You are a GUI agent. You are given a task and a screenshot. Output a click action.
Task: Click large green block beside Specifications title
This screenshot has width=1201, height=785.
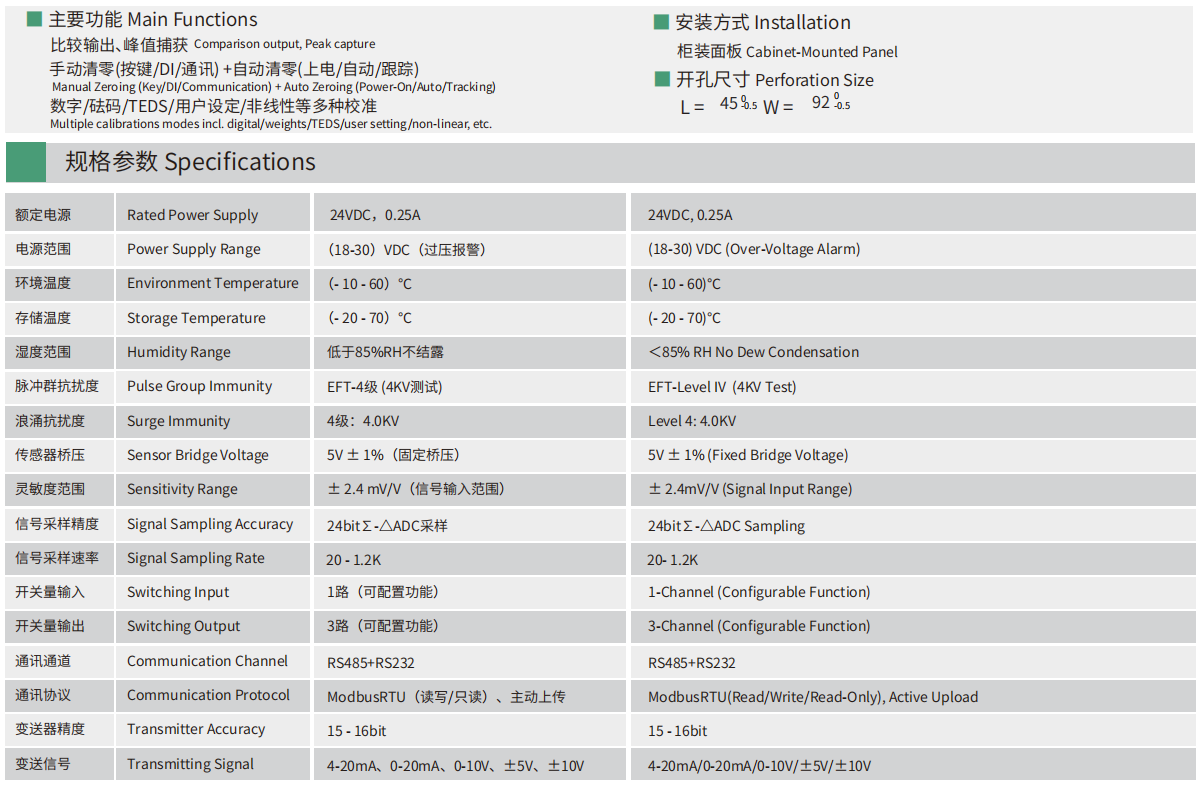point(26,162)
